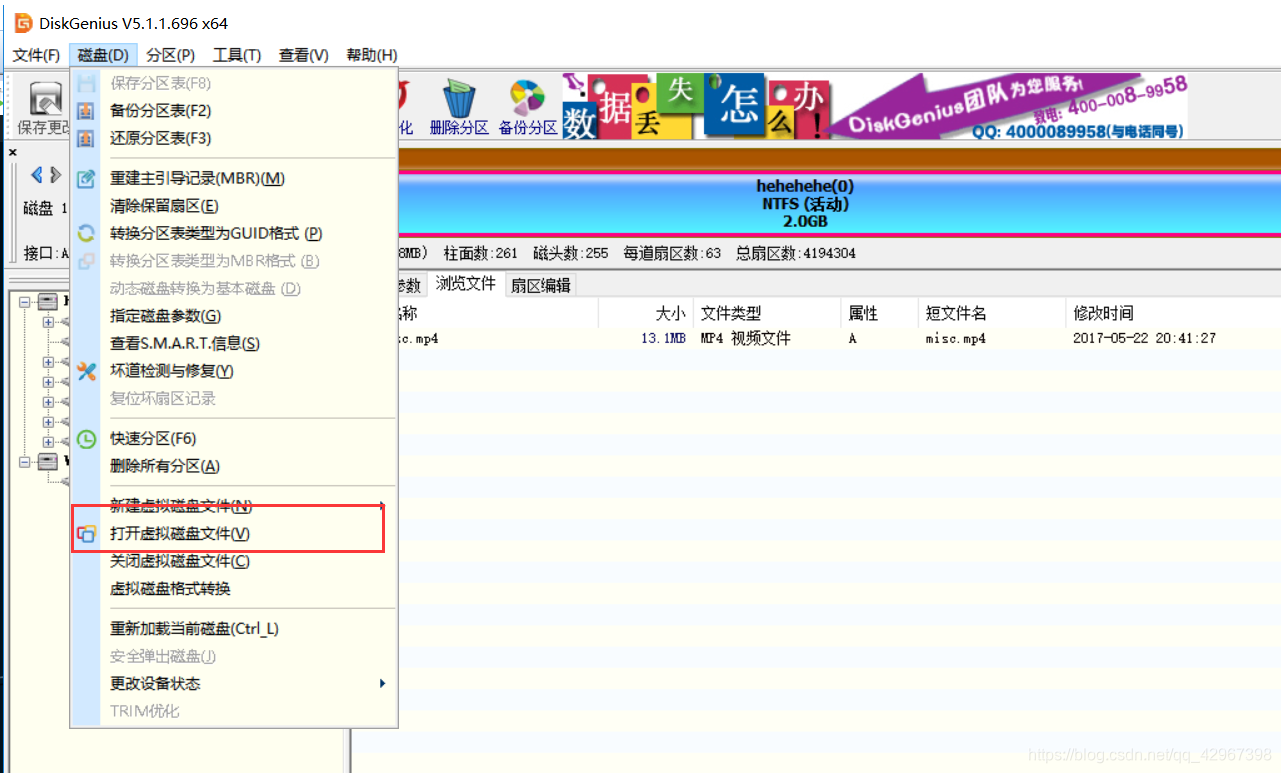Click the 13.1MB size cell

[x=663, y=339]
